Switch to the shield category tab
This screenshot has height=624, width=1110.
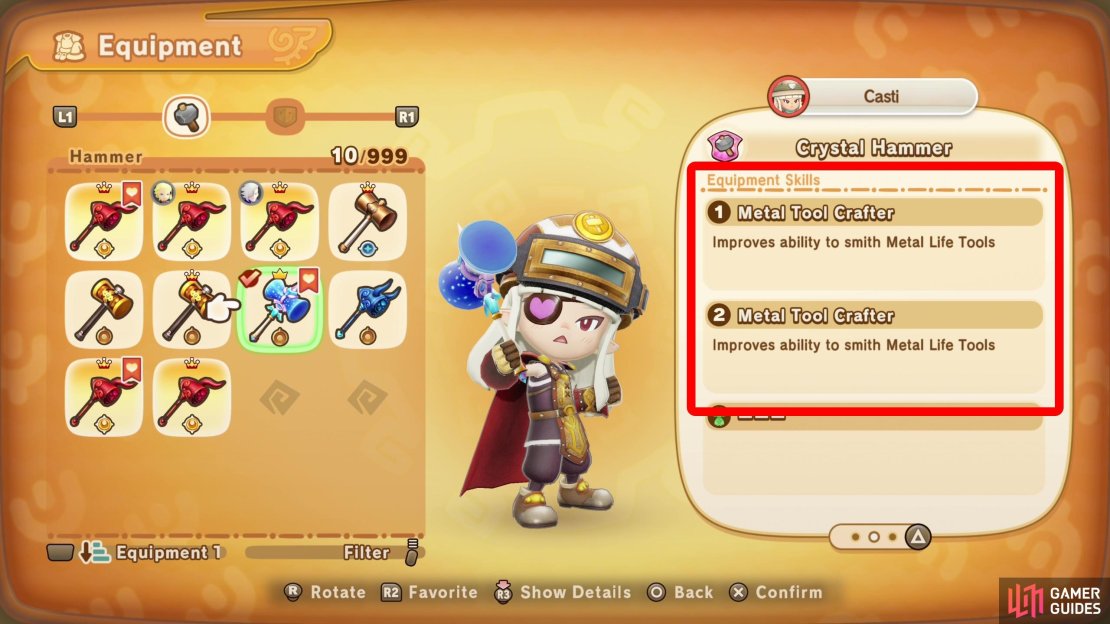pos(285,116)
